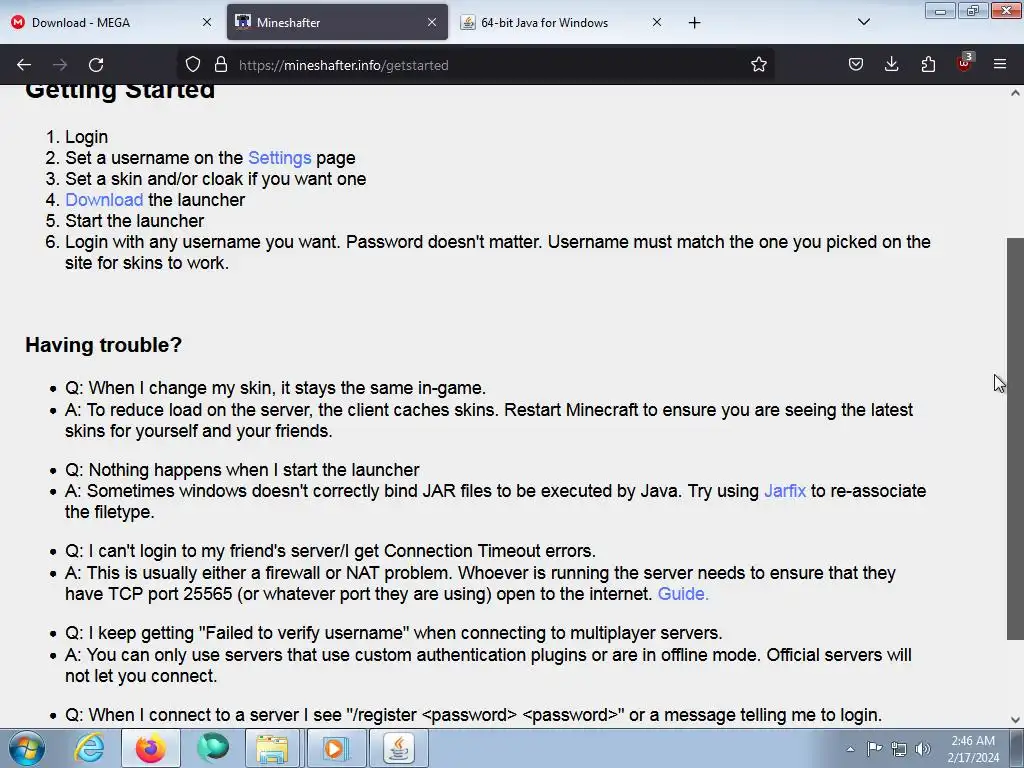Open the port forwarding Guide link

[683, 594]
